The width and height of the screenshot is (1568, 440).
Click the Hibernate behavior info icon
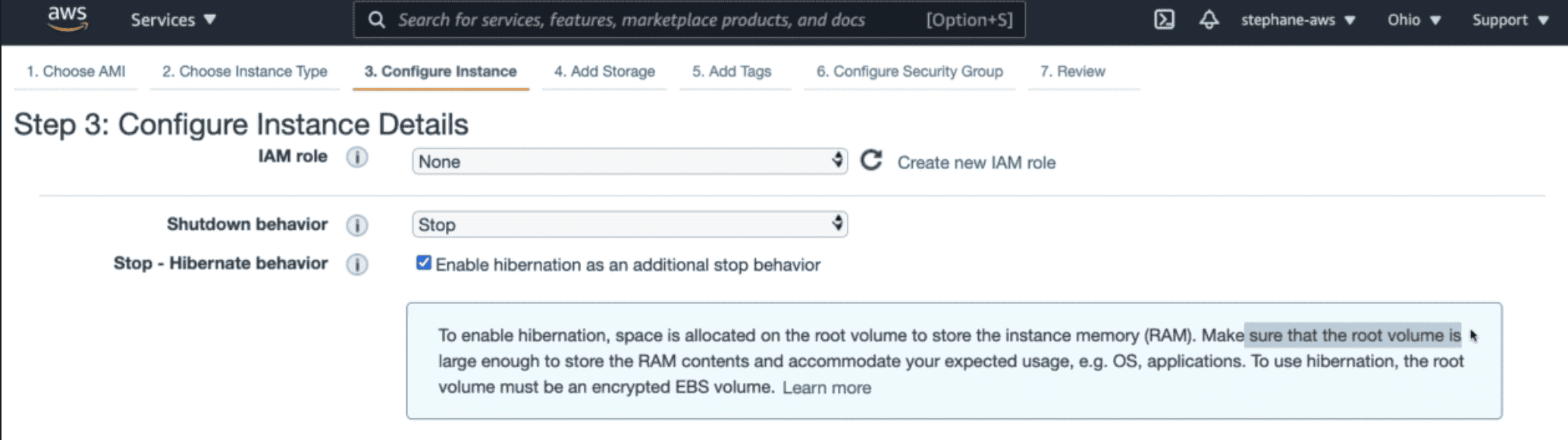tap(357, 265)
